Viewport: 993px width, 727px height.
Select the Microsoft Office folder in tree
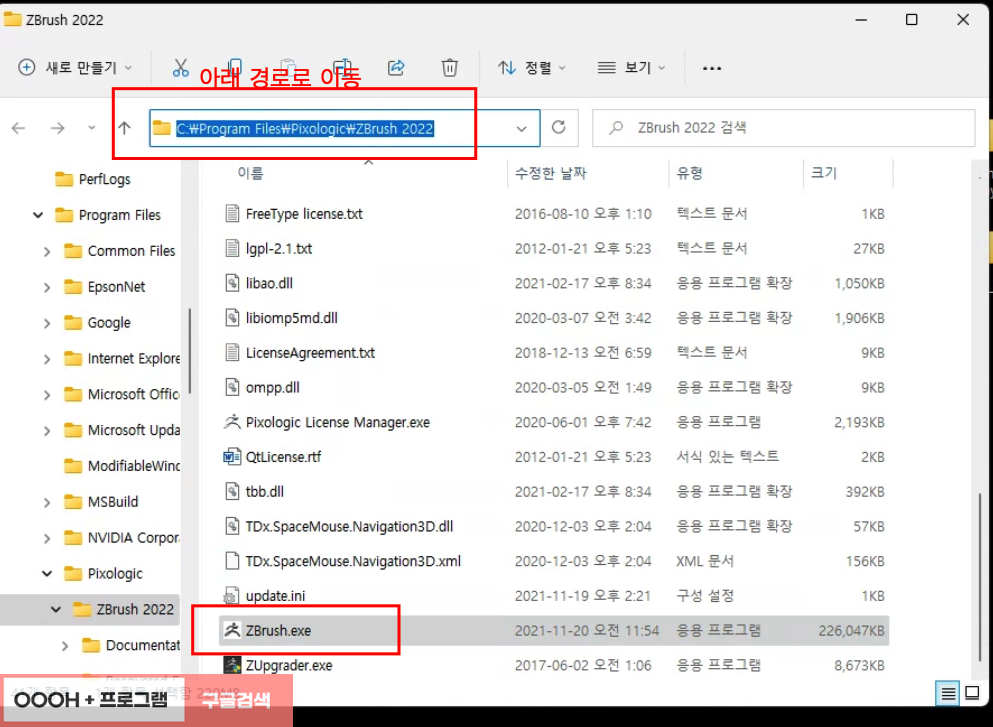click(x=122, y=395)
